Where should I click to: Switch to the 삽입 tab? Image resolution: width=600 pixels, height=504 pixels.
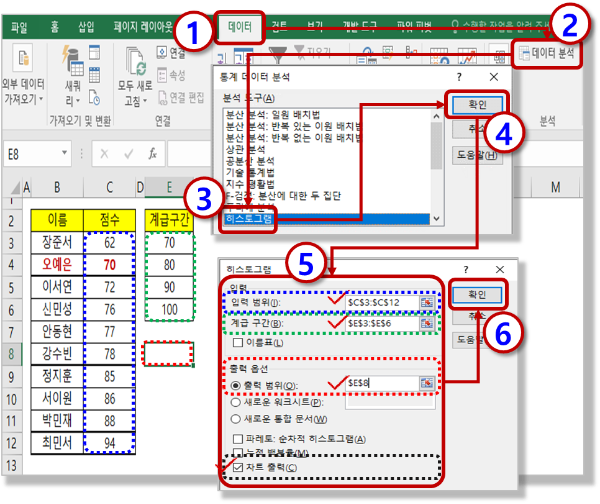point(86,27)
